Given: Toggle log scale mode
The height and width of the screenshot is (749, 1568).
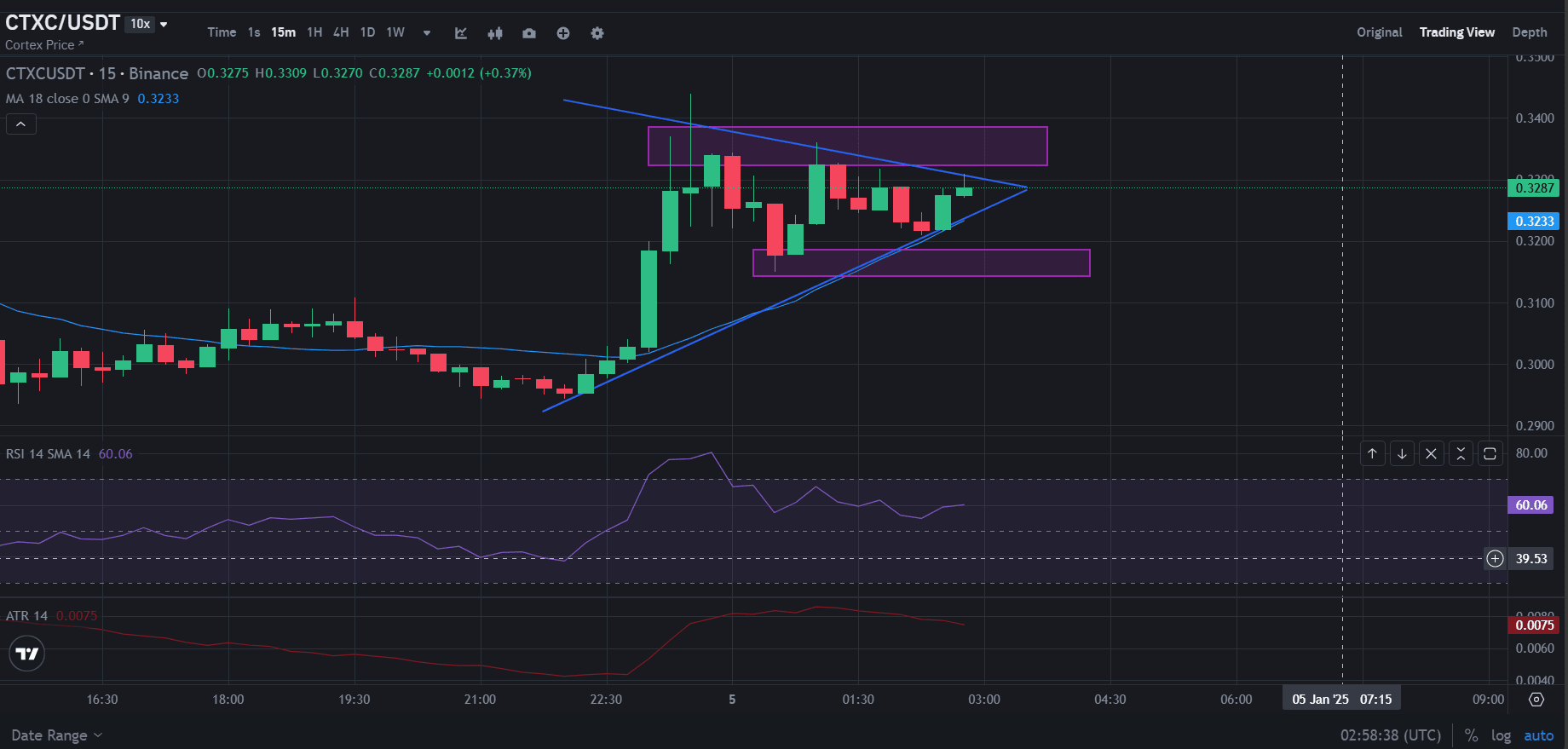Looking at the screenshot, I should 1501,735.
